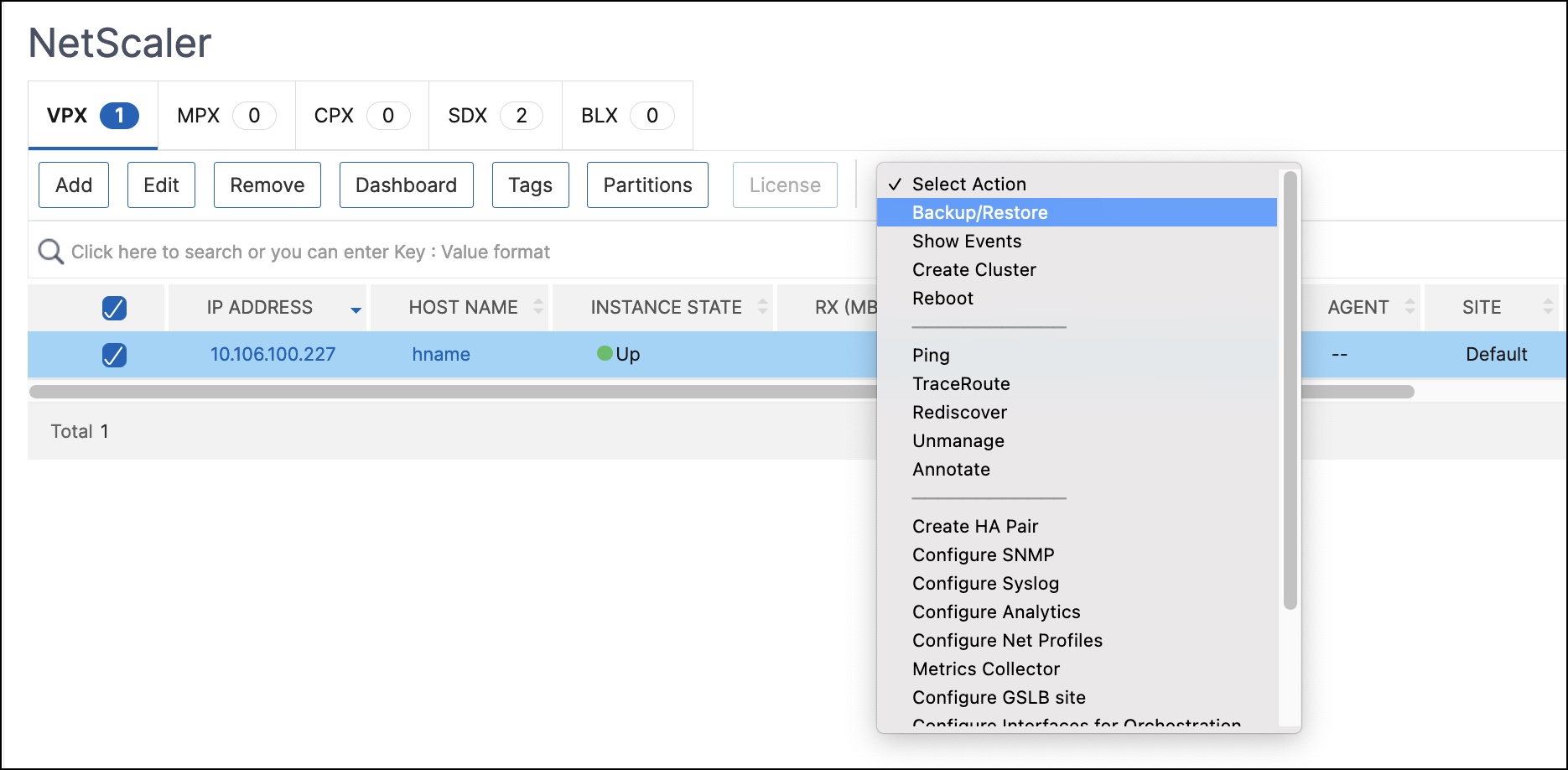
Task: Click the Tags button
Action: pos(531,185)
